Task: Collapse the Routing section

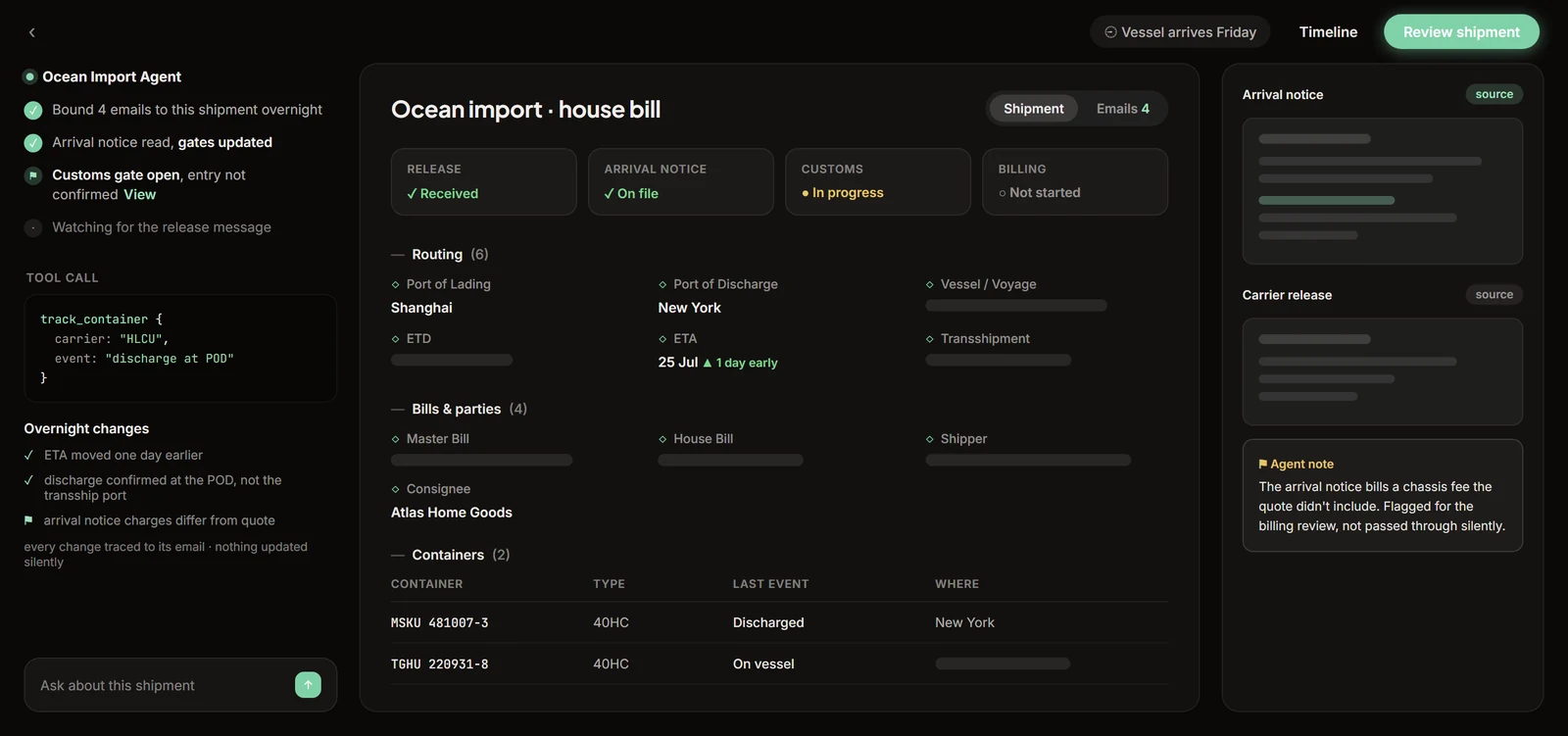Action: pyautogui.click(x=398, y=255)
